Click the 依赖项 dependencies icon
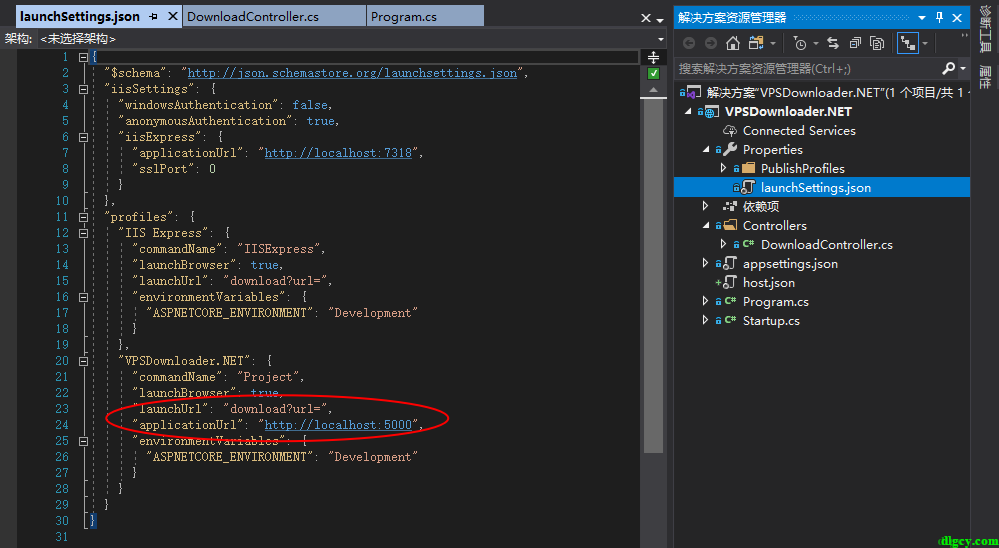This screenshot has height=548, width=999. pyautogui.click(x=730, y=206)
